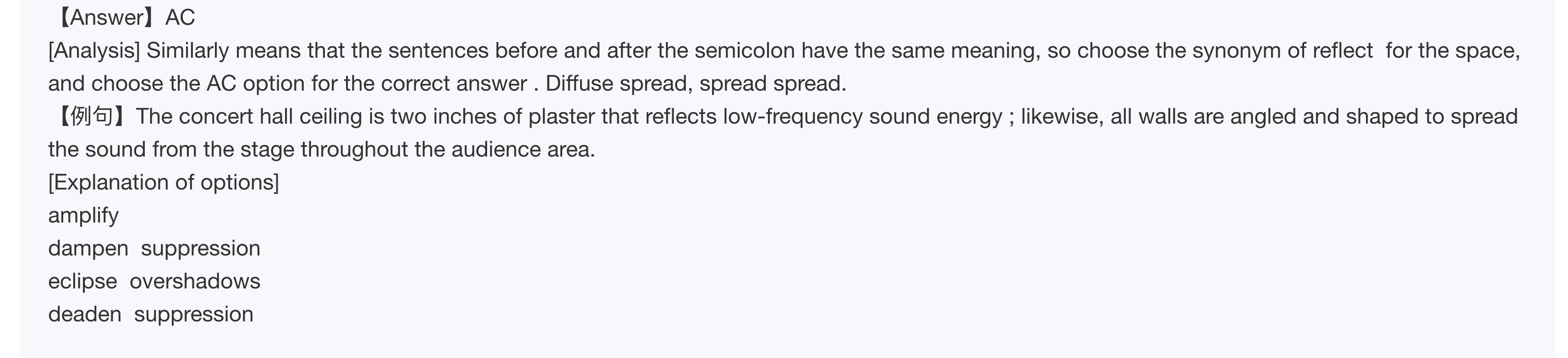Click the answer letters AC on the first line
Image resolution: width=1568 pixels, height=358 pixels.
pos(180,18)
